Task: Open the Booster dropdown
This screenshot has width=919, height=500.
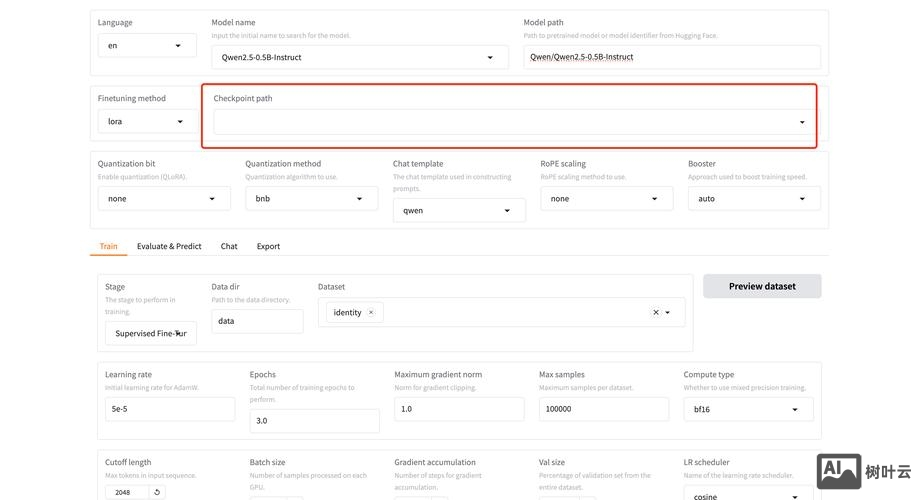Action: (754, 198)
